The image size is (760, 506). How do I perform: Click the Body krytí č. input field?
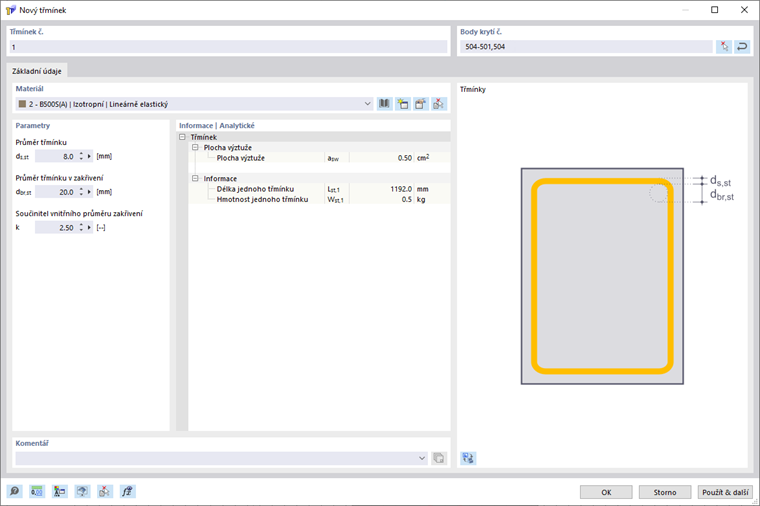(x=586, y=47)
